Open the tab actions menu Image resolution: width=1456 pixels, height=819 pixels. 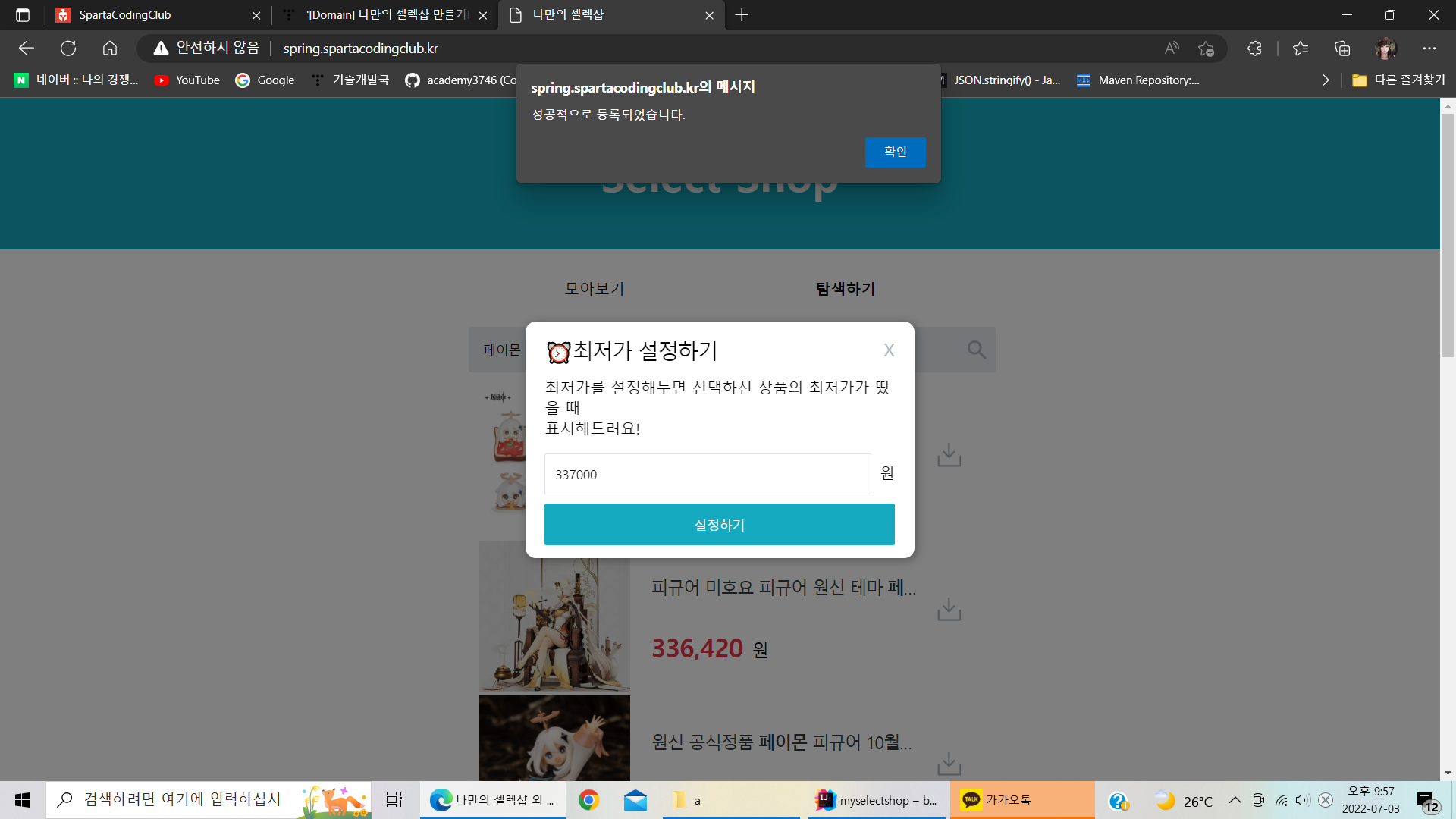click(23, 15)
